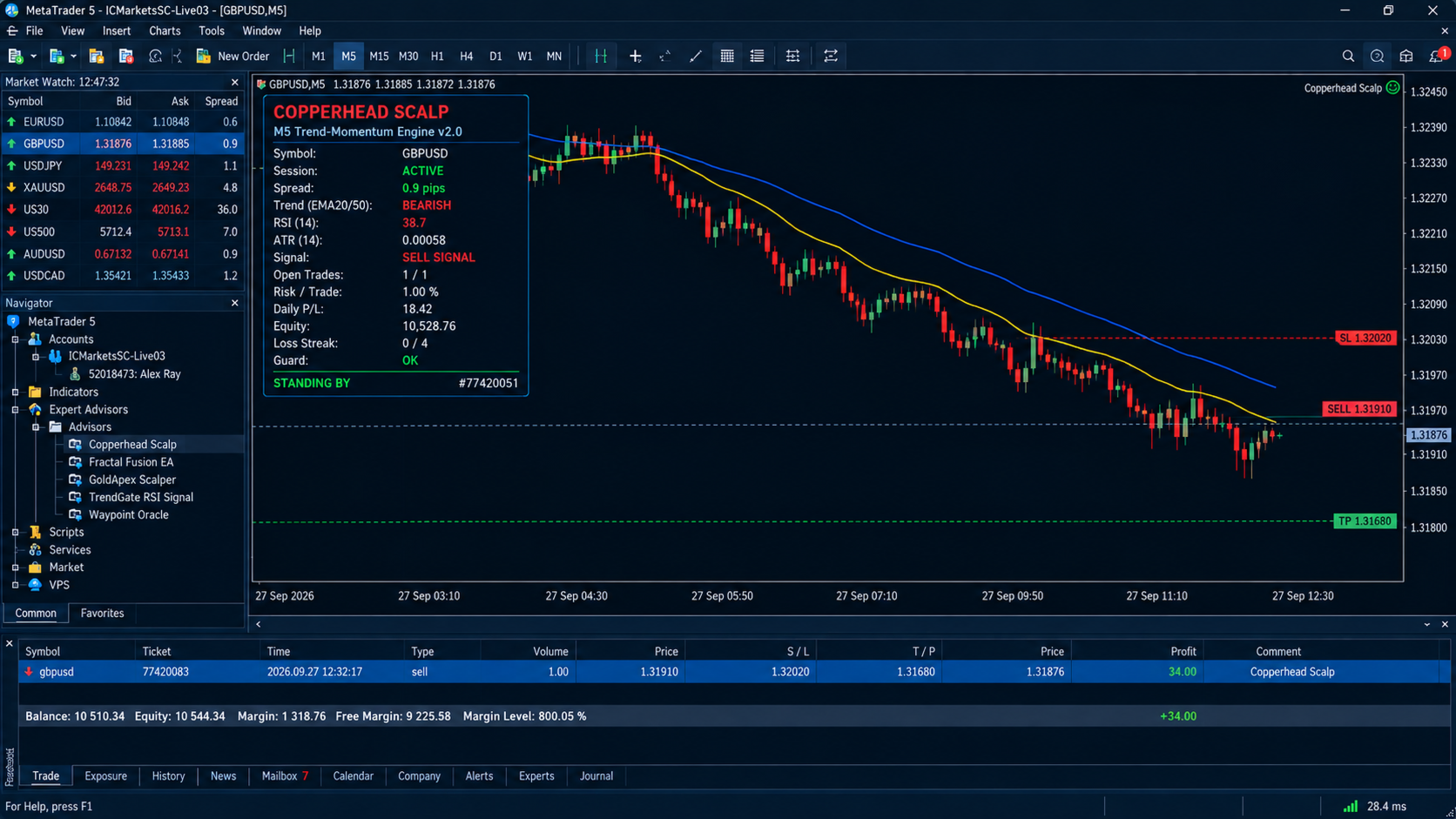Click the connection signal bars icon

tap(1350, 806)
